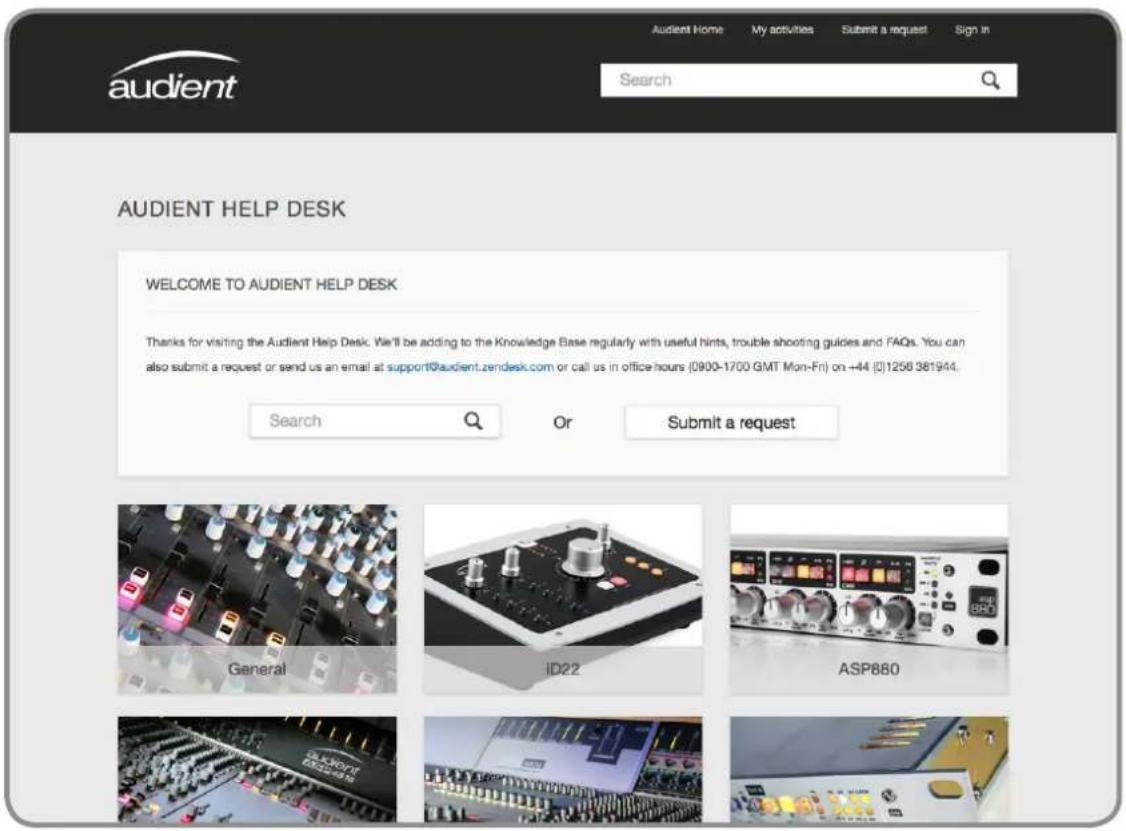
Task: Open the iD22 category tile
Action: [563, 599]
